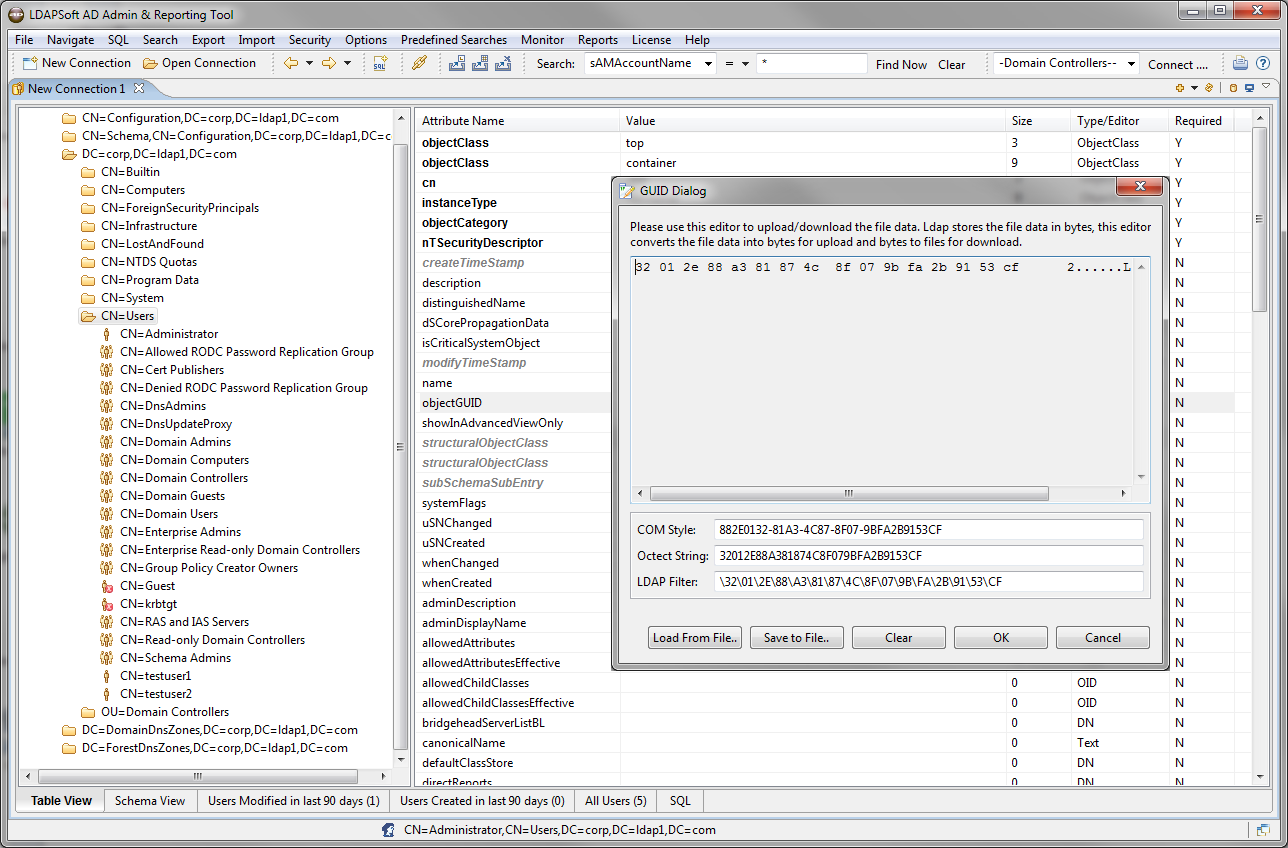Click the CN=Builtin folder icon
The height and width of the screenshot is (848, 1288).
coord(88,172)
